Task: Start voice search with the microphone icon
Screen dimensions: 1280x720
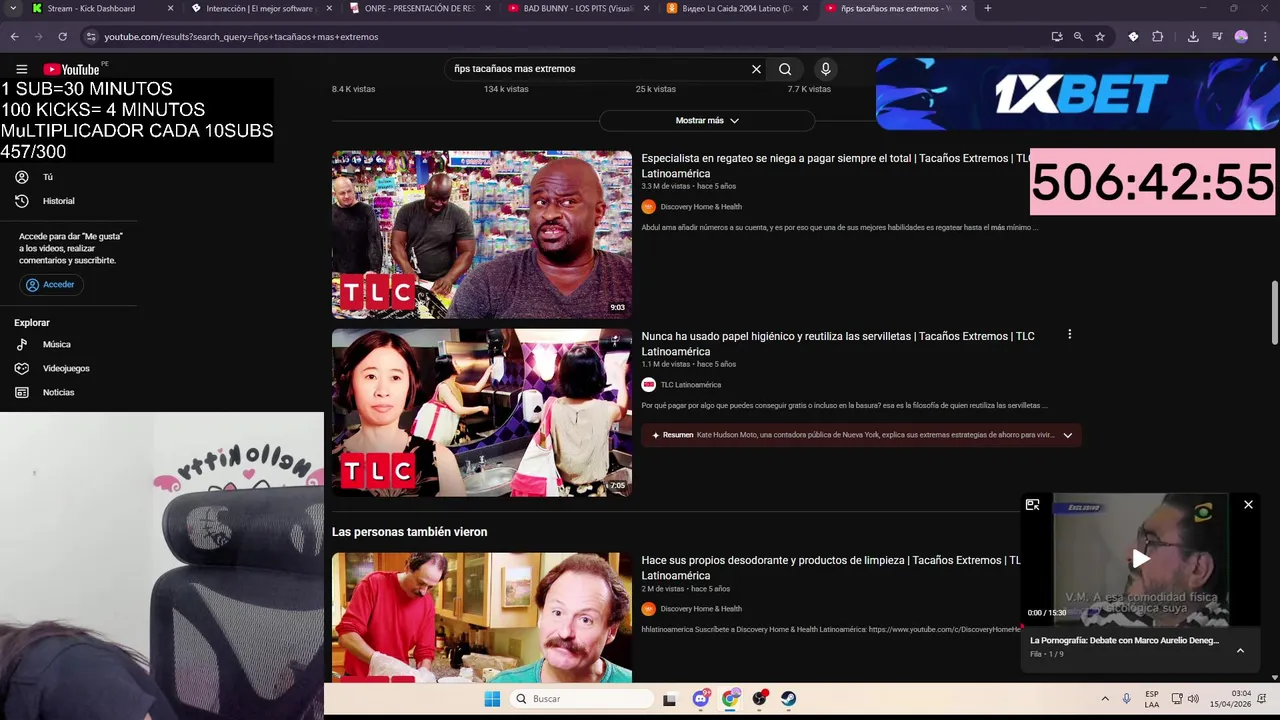Action: 825,69
